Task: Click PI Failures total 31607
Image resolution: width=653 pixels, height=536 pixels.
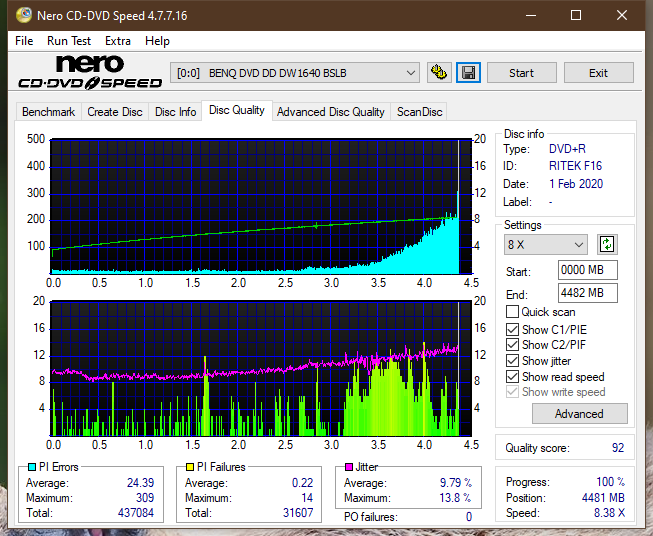Action: (298, 512)
